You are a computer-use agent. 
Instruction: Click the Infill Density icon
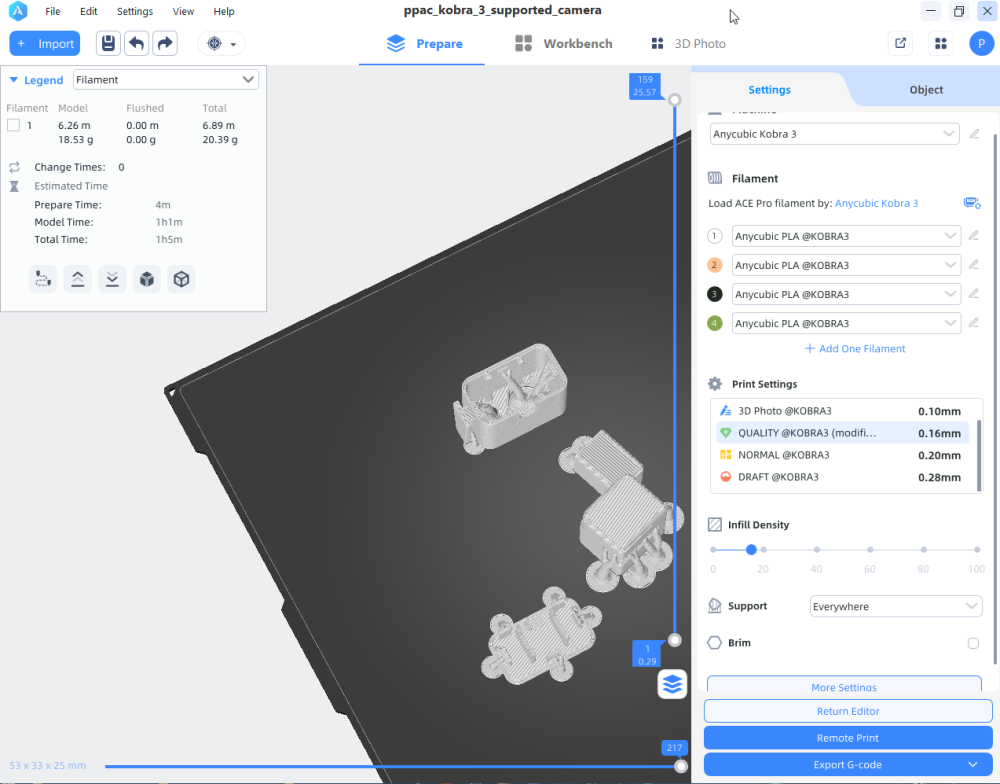click(715, 524)
